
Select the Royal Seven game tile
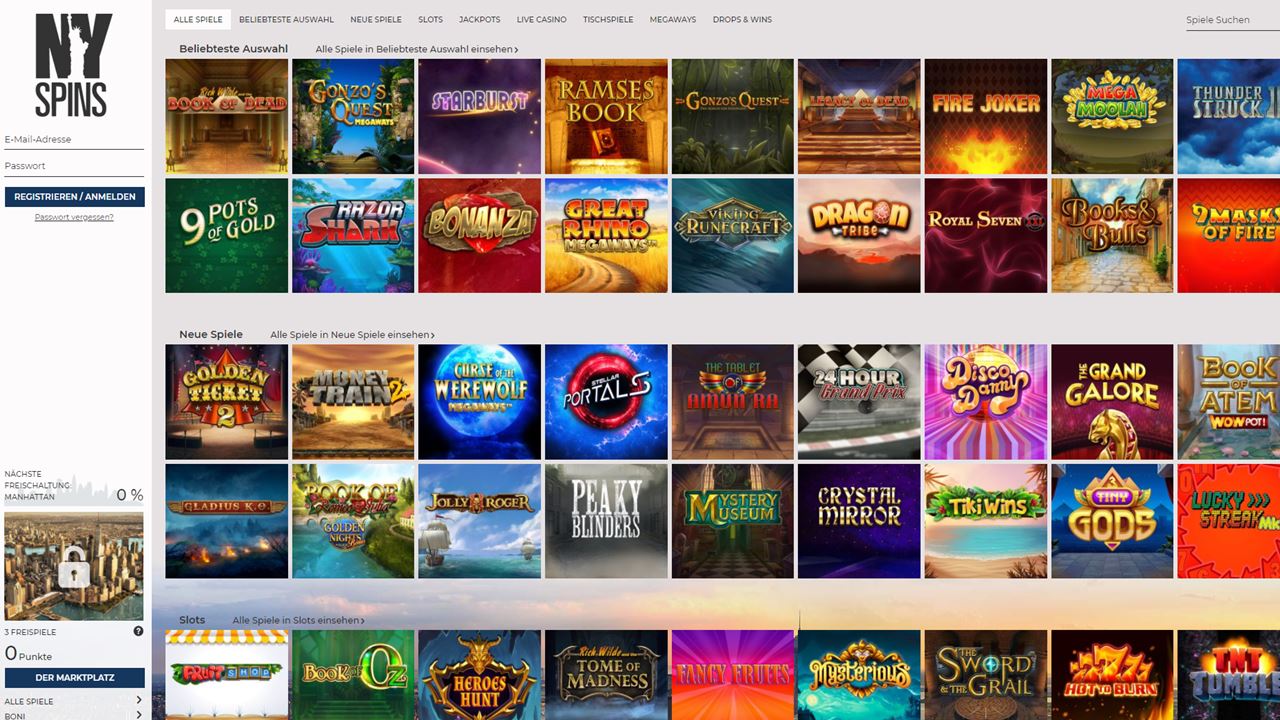986,235
